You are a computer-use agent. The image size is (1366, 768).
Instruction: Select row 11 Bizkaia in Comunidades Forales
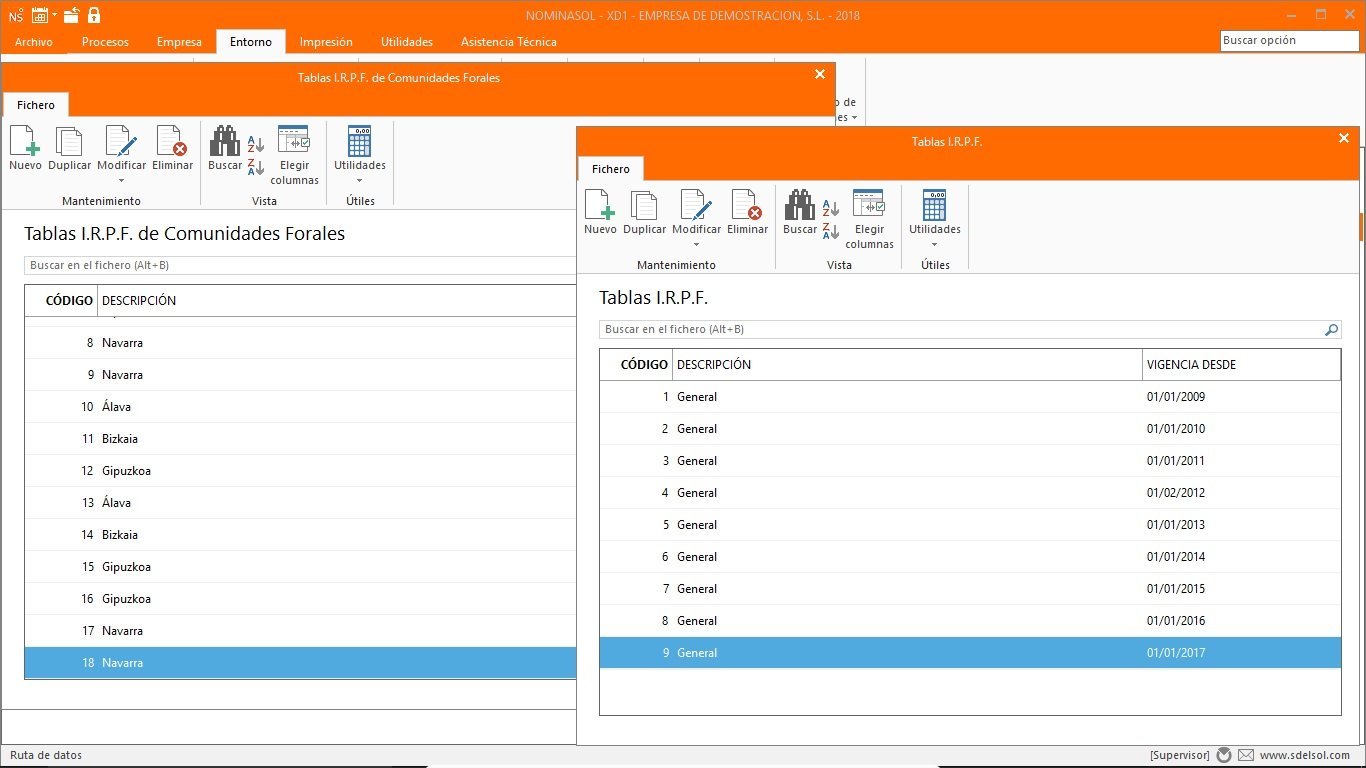tap(301, 439)
